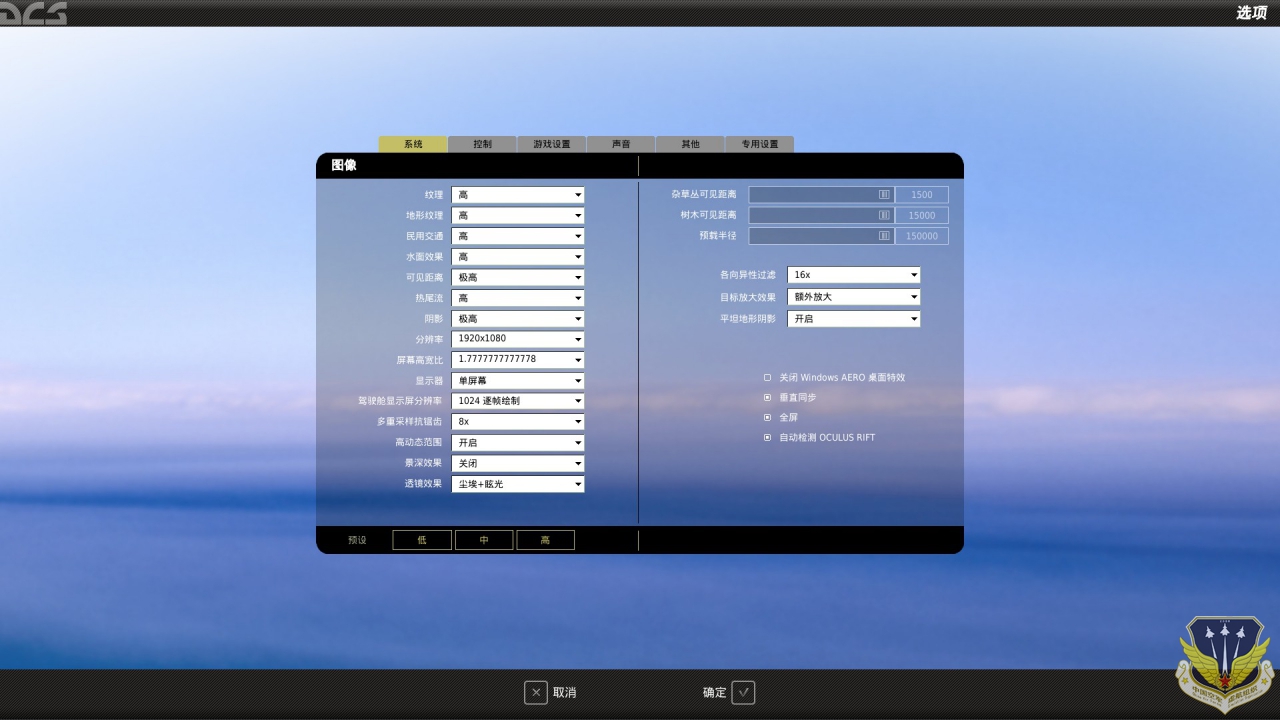This screenshot has height=720, width=1280.
Task: Click the 选项 title text
Action: (x=1251, y=13)
